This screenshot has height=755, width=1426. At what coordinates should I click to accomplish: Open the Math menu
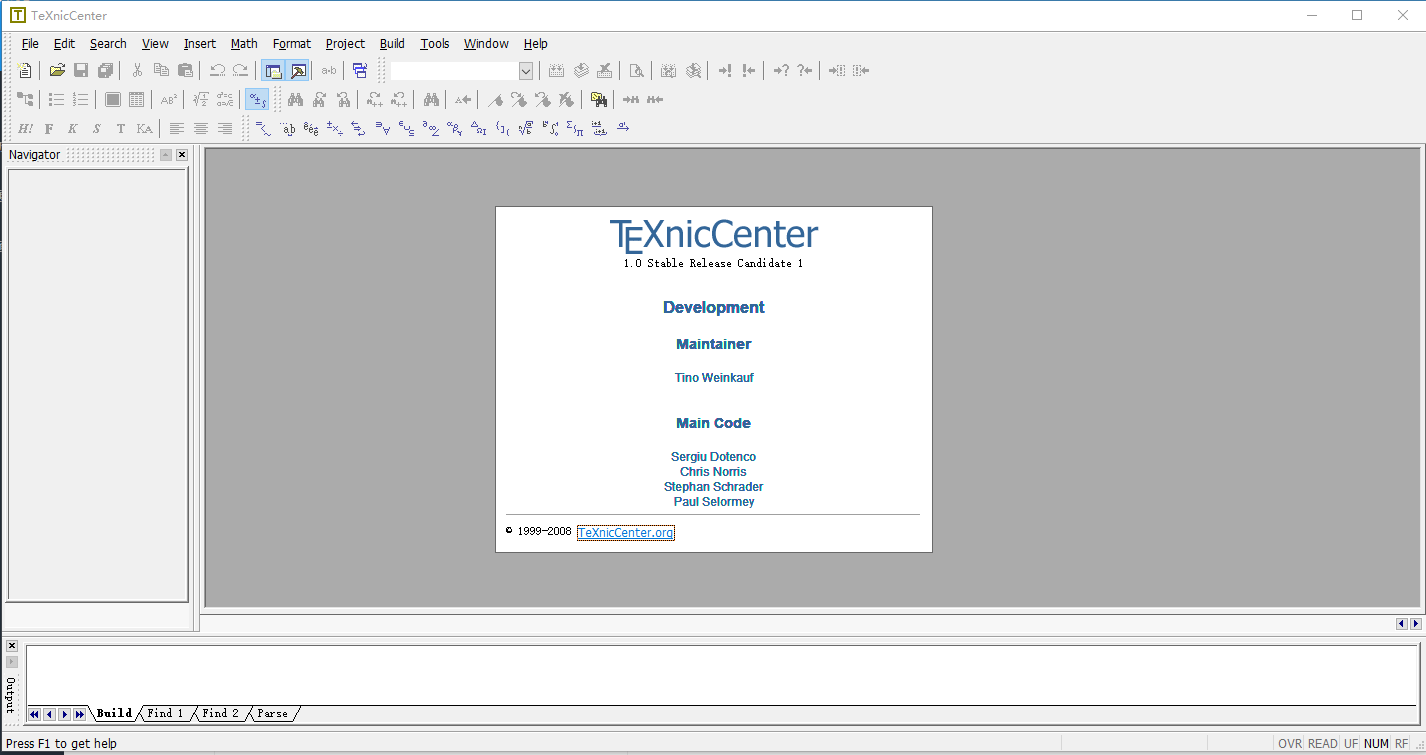244,44
